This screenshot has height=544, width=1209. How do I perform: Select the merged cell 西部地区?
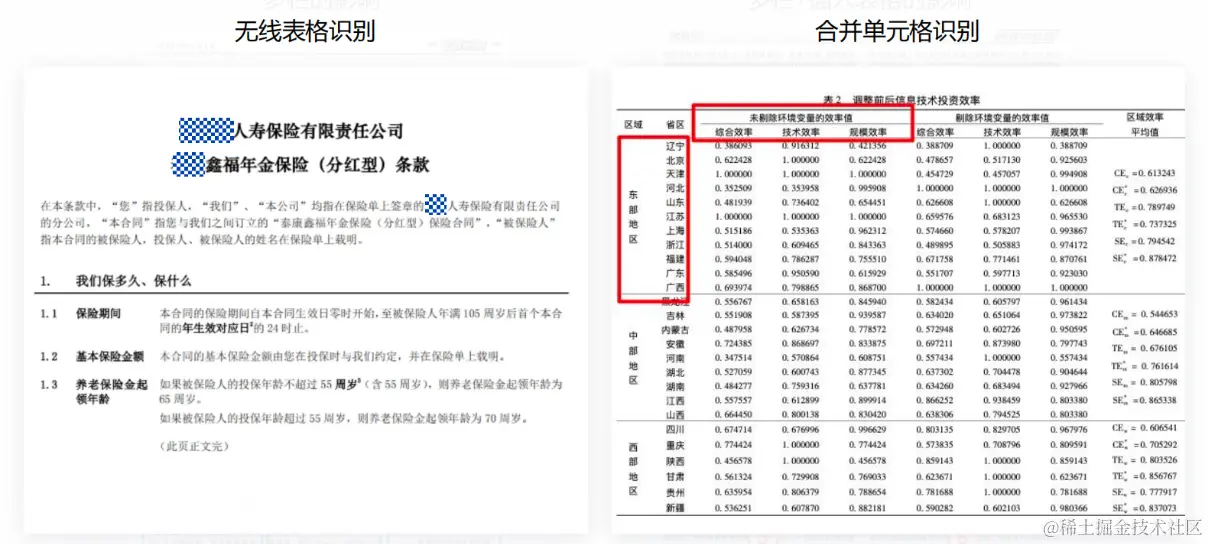[x=633, y=469]
